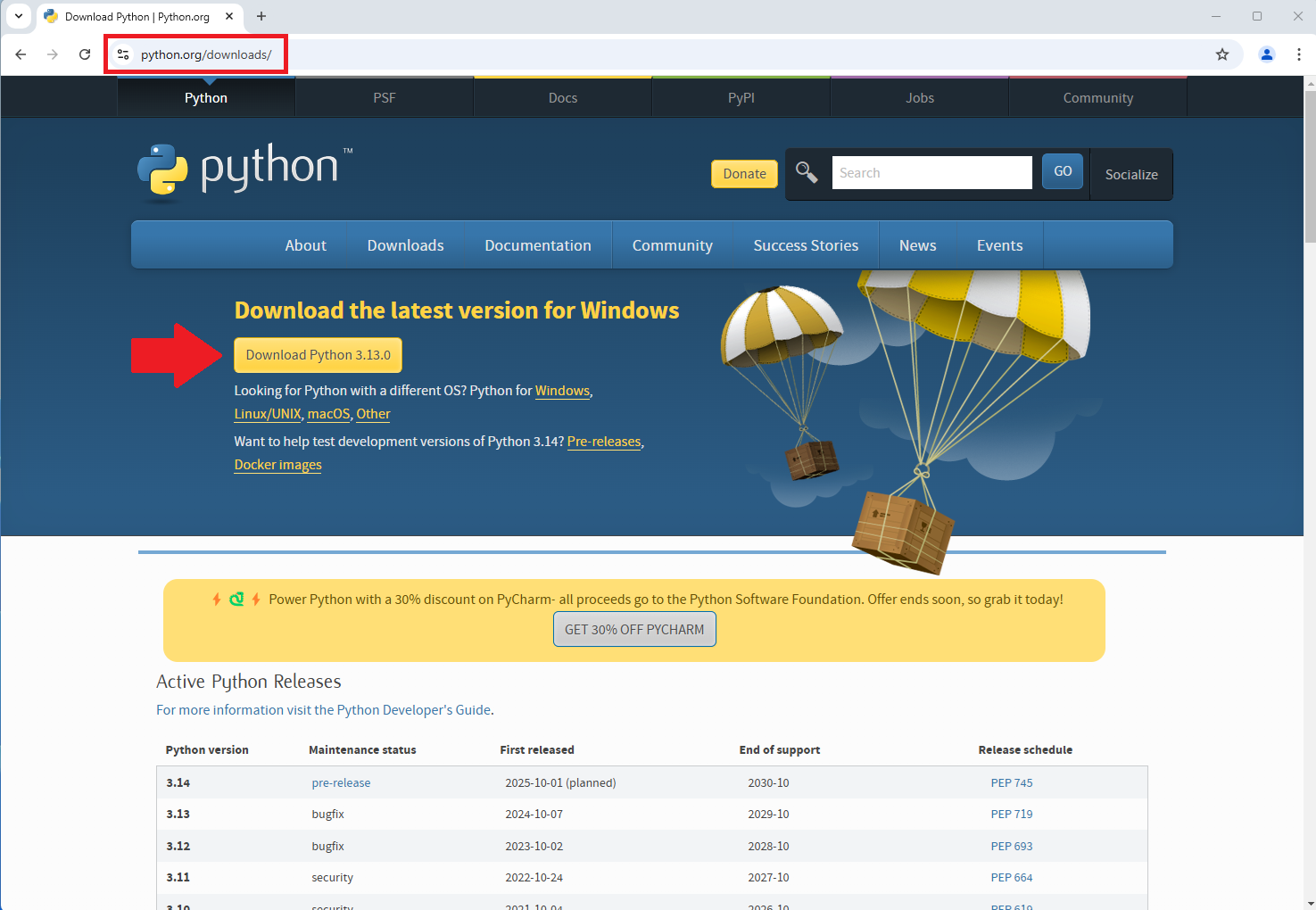
Task: Open the Success Stories menu item
Action: (x=806, y=245)
